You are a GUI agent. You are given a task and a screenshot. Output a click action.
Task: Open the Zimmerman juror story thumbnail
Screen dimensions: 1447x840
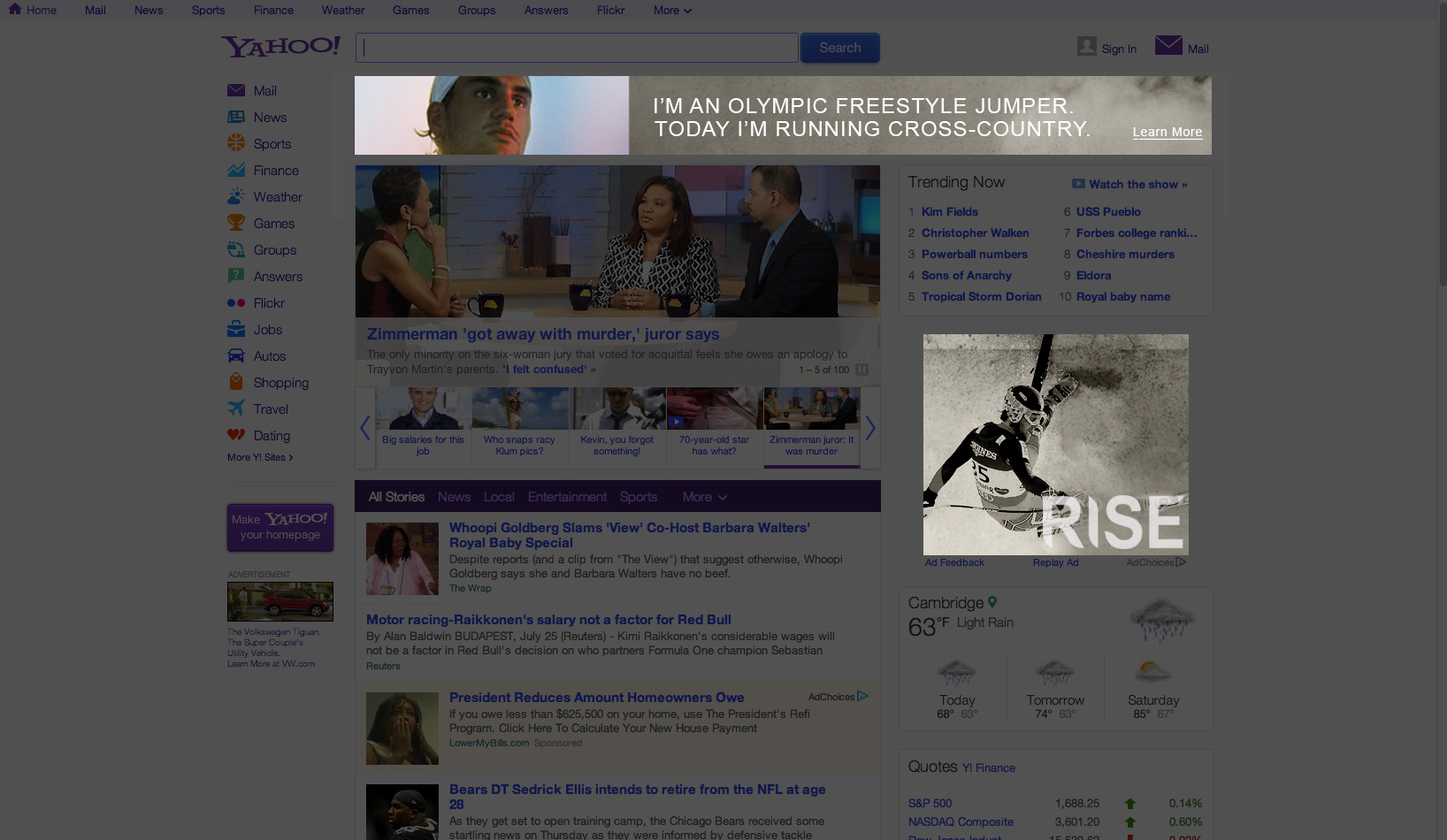[x=811, y=426]
